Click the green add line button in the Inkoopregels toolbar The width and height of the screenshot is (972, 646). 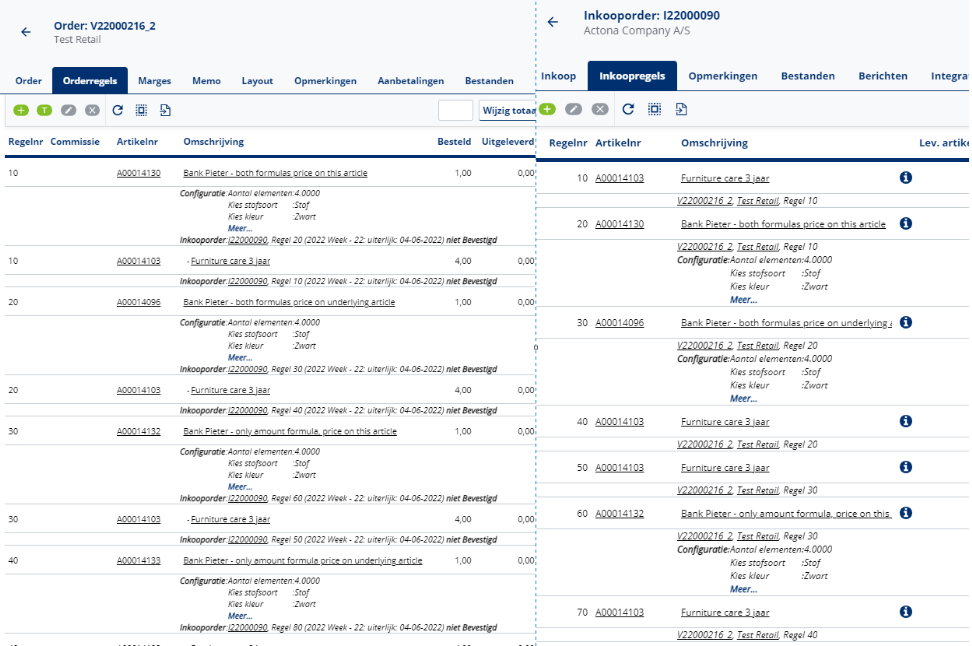point(548,109)
